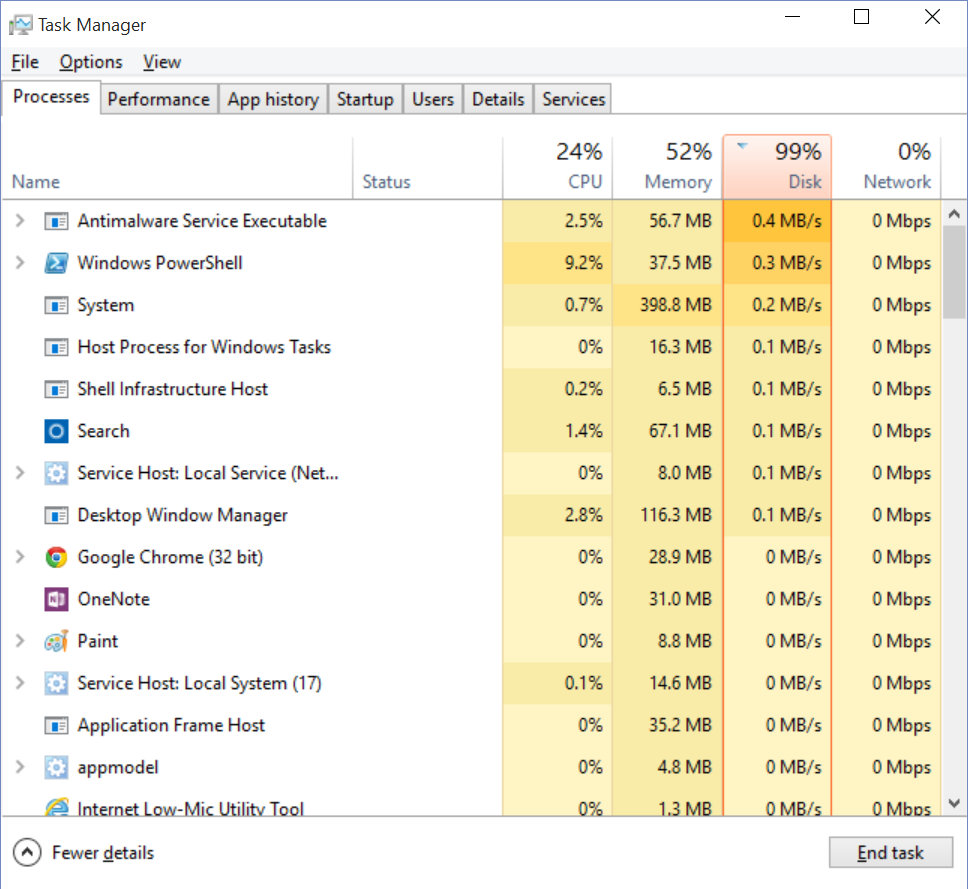Screen dimensions: 968x889
Task: Select the Shell Infrastructure Host name
Action: (173, 389)
